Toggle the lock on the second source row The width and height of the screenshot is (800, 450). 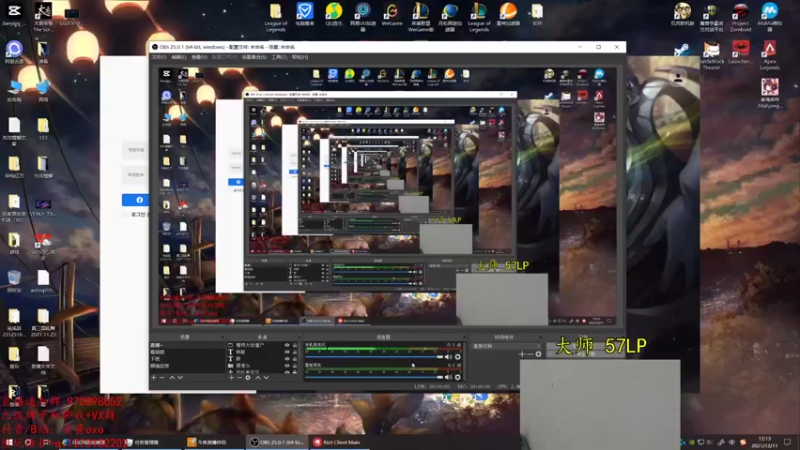295,352
